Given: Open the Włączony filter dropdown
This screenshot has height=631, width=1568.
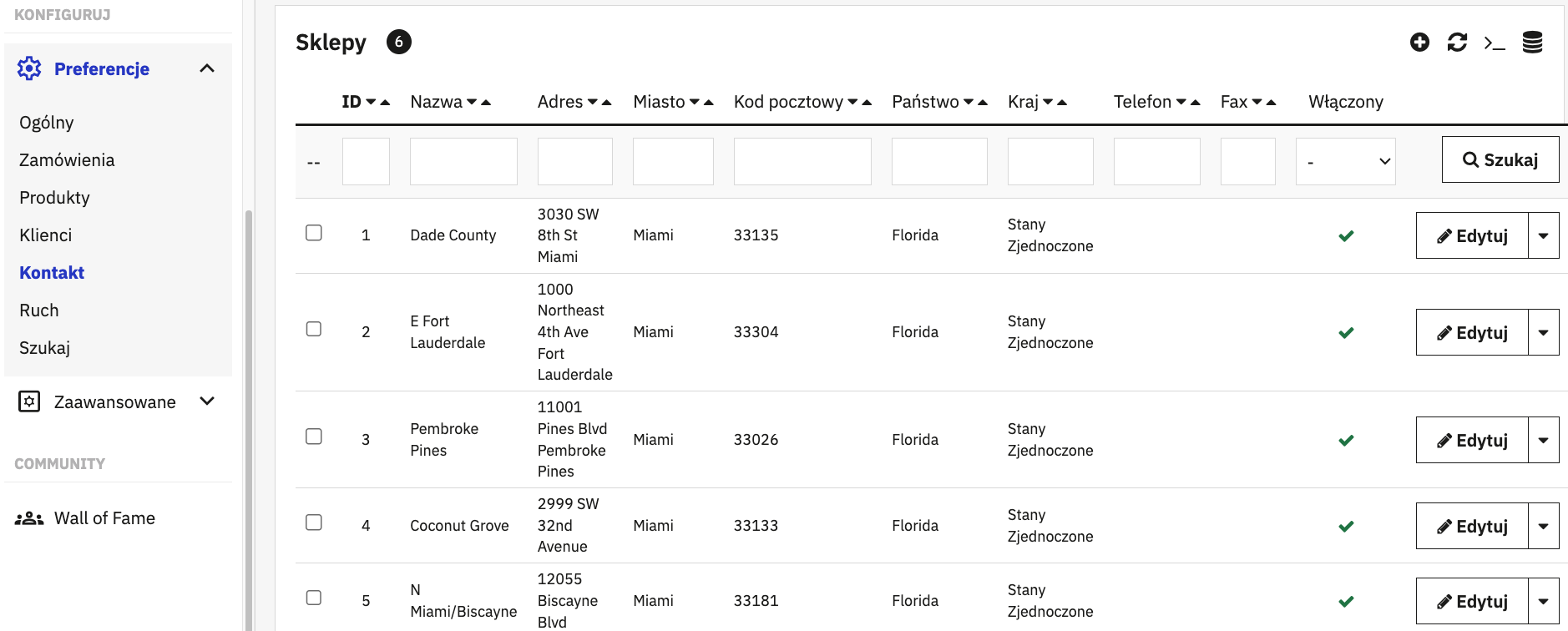Looking at the screenshot, I should pos(1346,161).
